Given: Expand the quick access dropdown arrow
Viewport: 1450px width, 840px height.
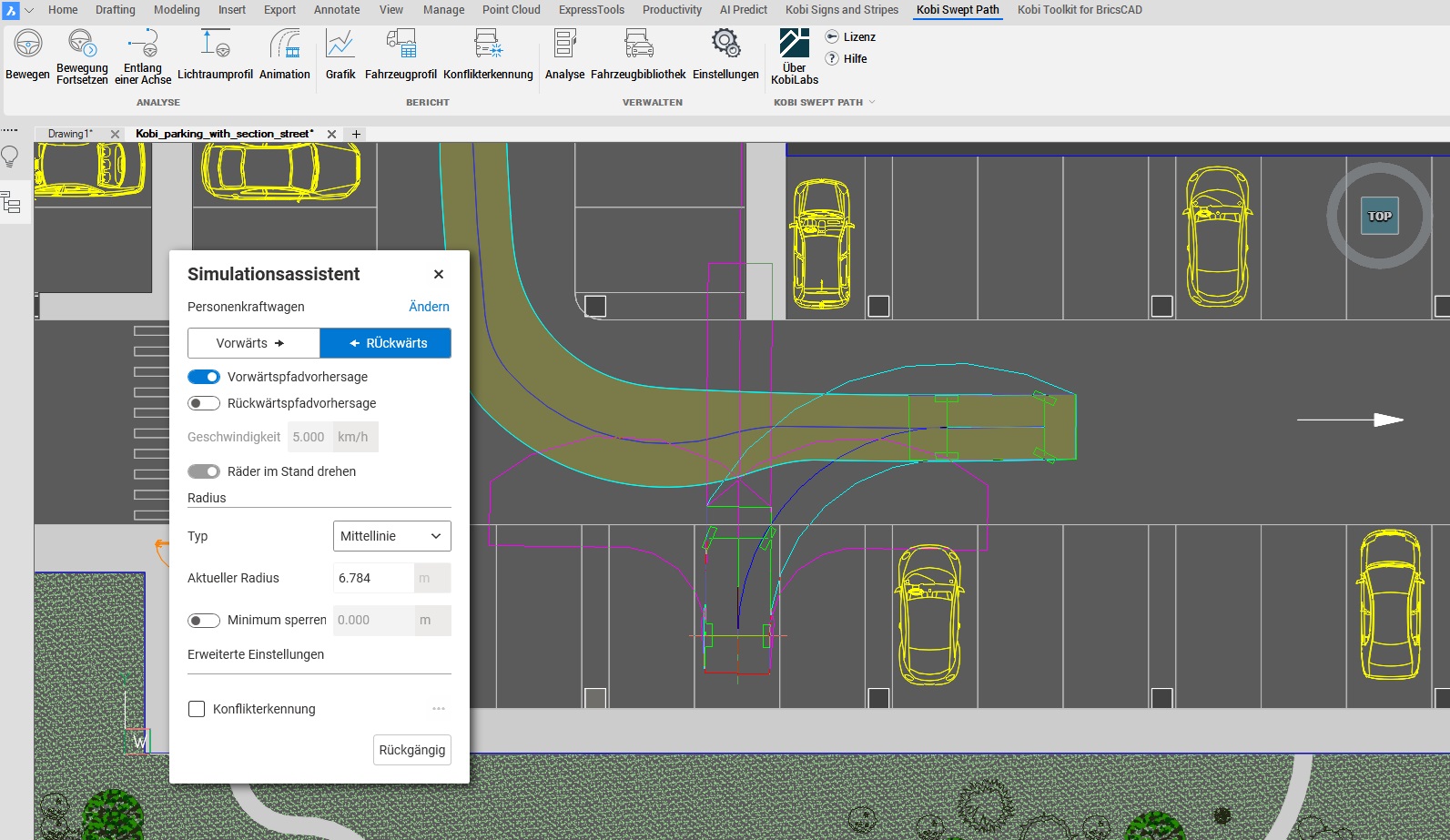Looking at the screenshot, I should tap(29, 10).
